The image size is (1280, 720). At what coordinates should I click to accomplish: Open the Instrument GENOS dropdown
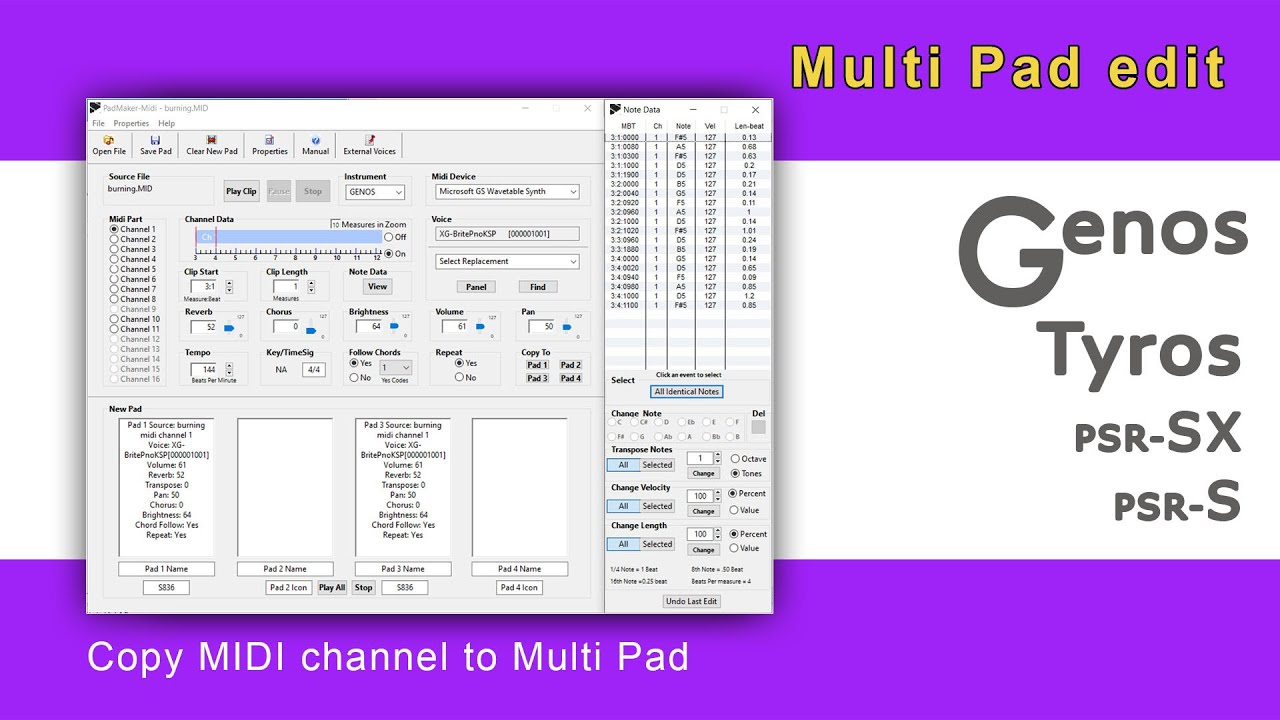pos(375,192)
